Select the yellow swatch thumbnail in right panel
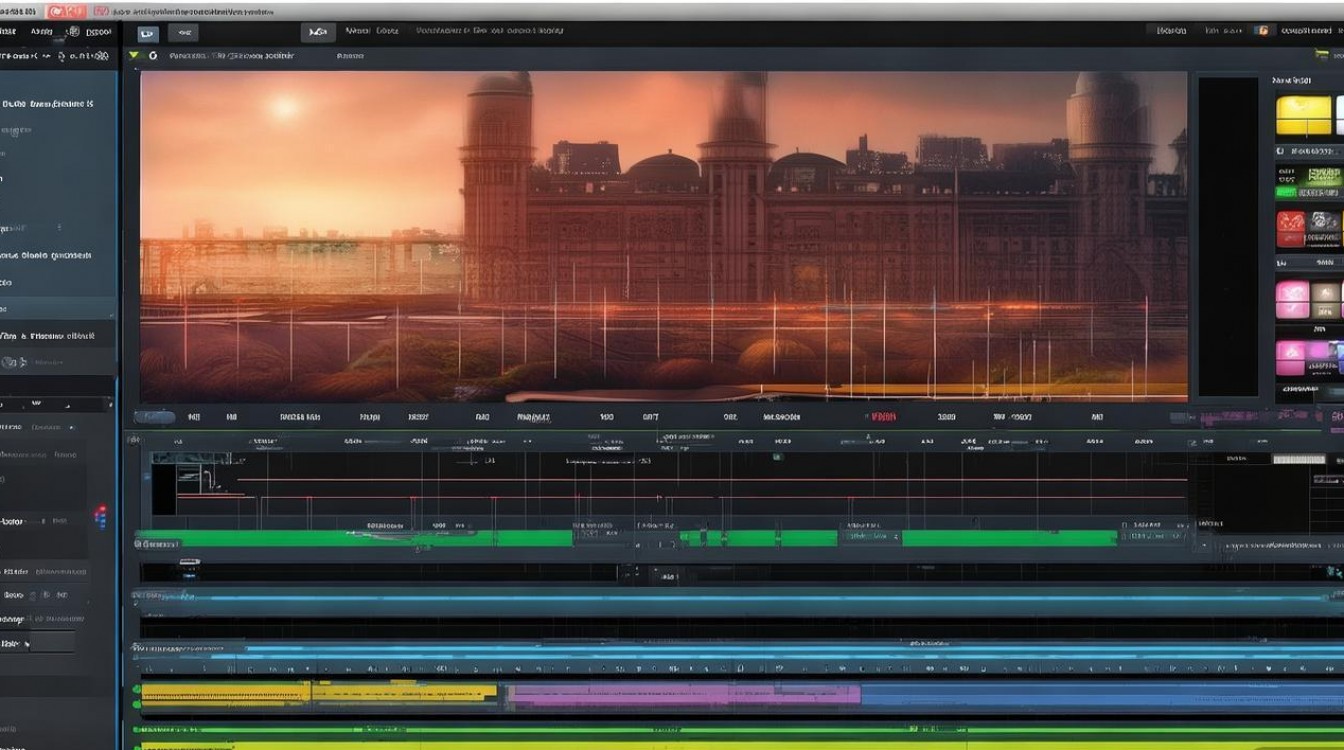The image size is (1344, 750). pos(1303,115)
